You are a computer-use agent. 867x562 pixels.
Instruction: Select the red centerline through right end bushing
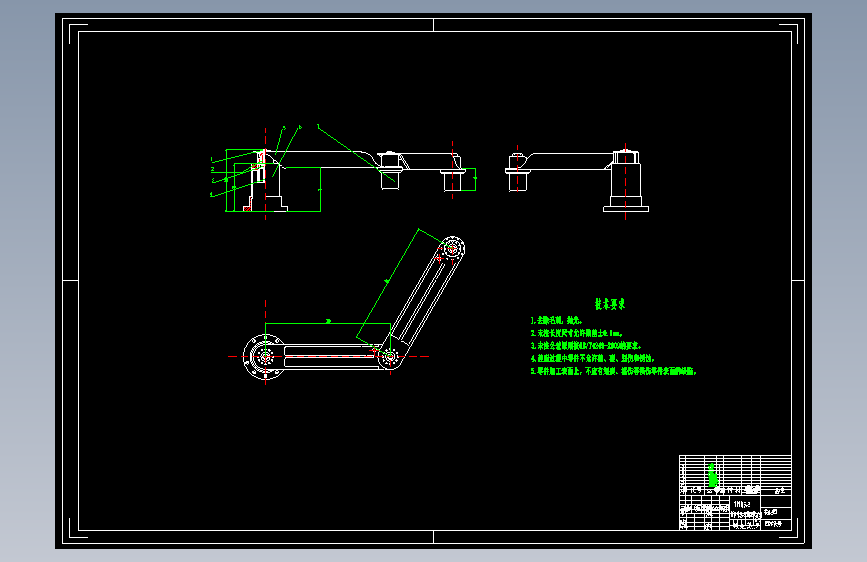pos(452,170)
